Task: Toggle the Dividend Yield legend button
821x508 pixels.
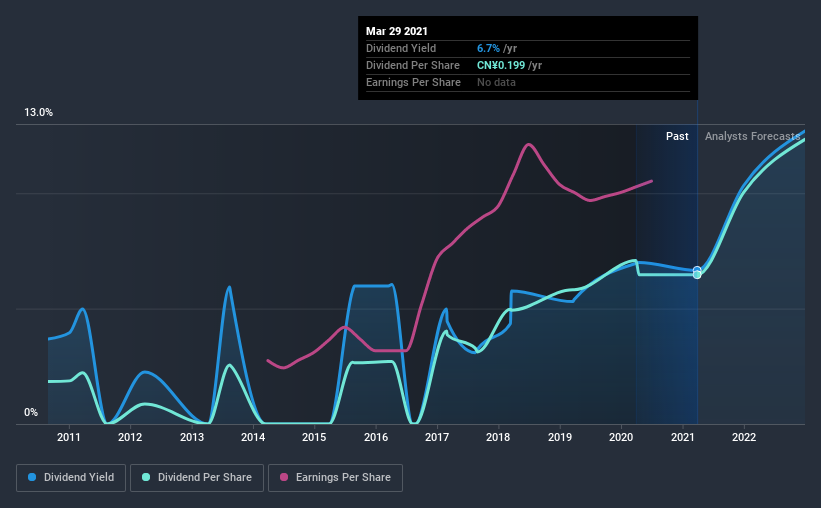Action: point(71,478)
